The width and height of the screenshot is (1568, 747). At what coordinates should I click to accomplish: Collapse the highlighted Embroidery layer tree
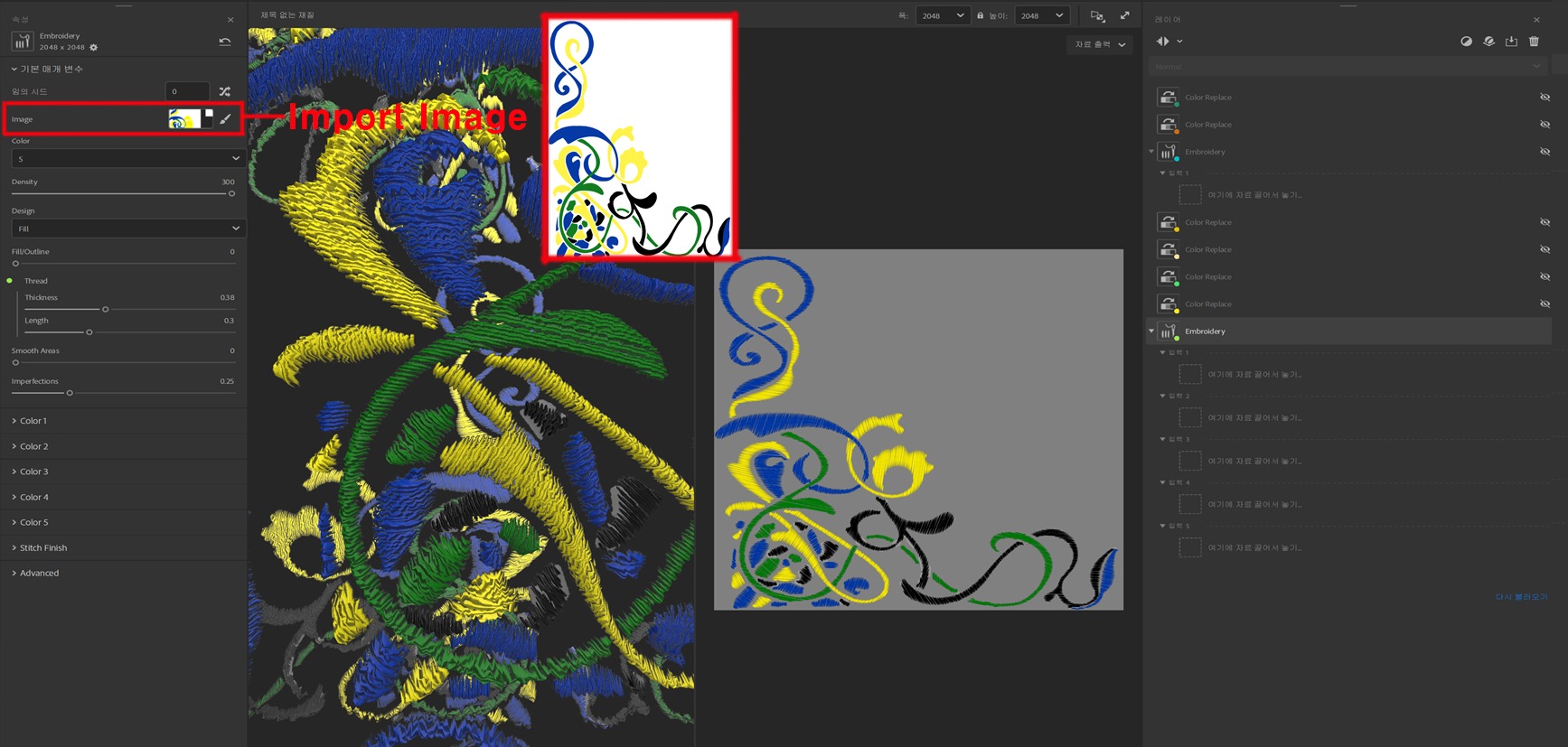[x=1151, y=331]
